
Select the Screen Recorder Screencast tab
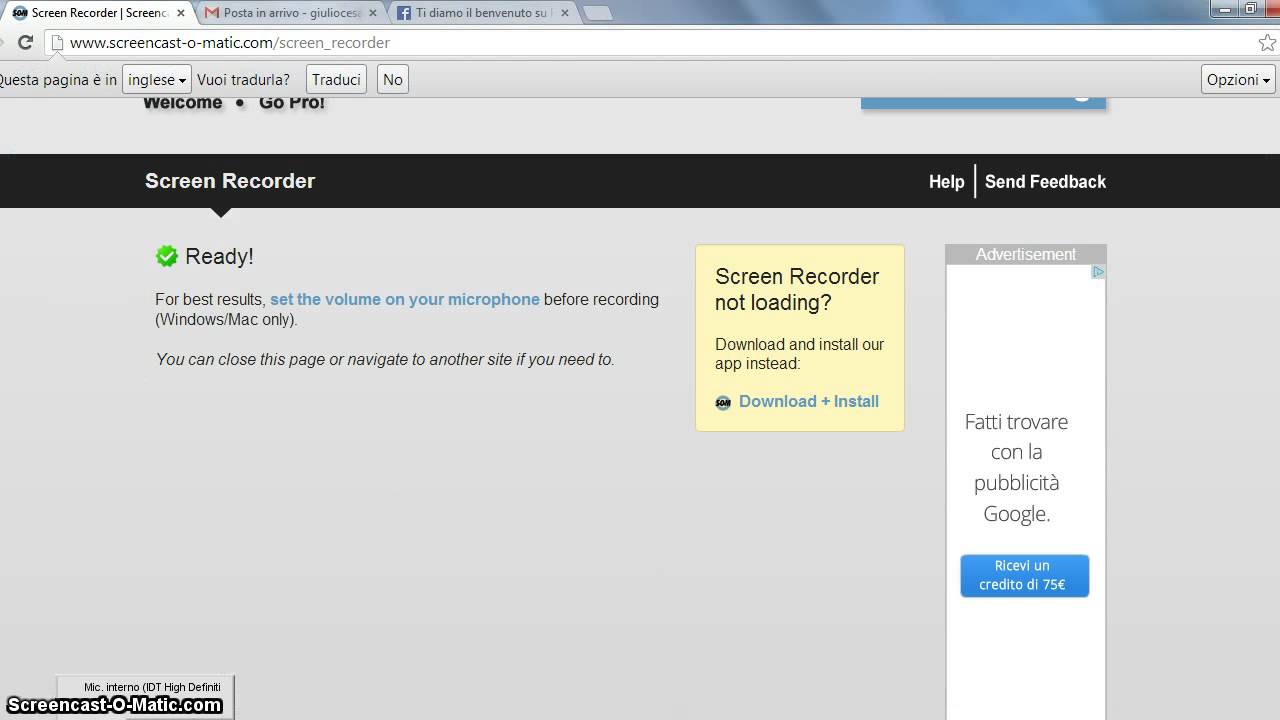point(100,13)
